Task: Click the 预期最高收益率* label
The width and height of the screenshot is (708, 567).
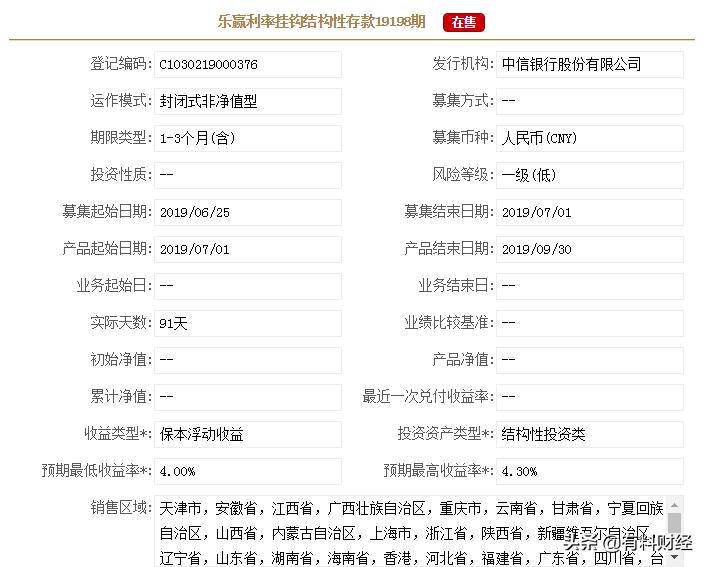Action: click(438, 471)
